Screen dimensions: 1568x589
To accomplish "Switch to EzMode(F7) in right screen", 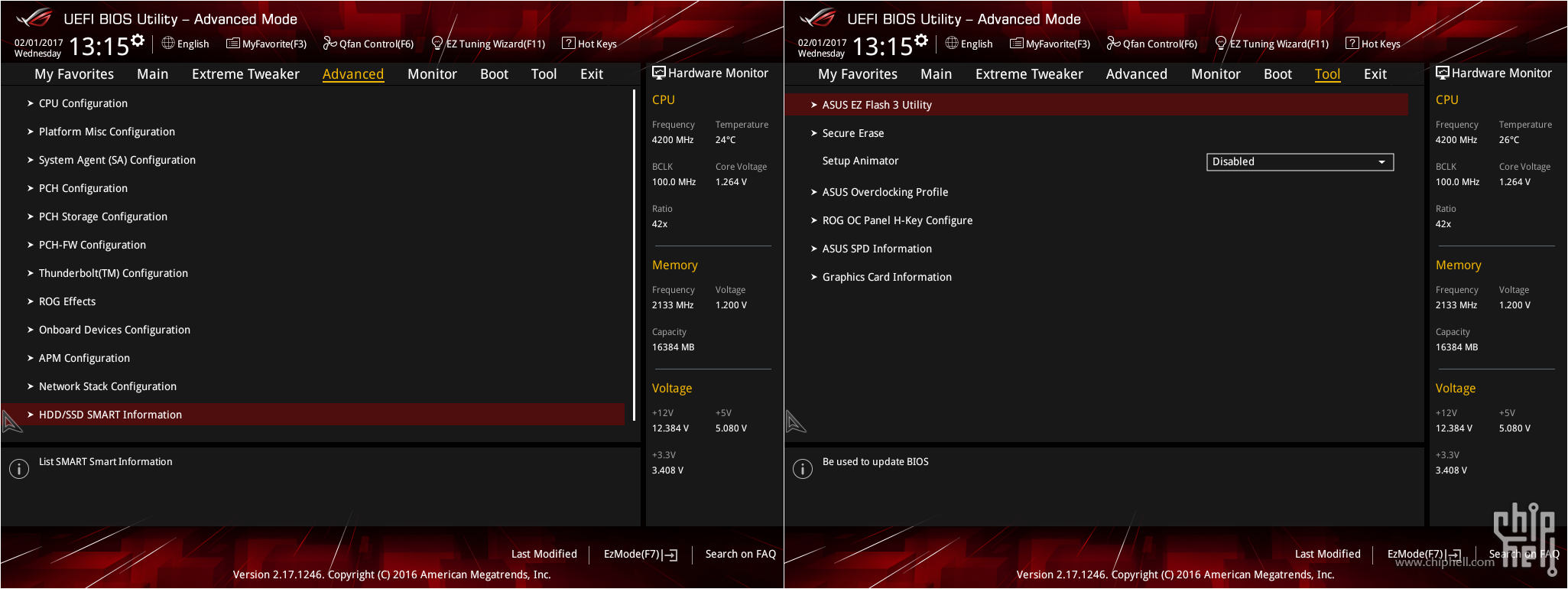I will click(x=1424, y=554).
